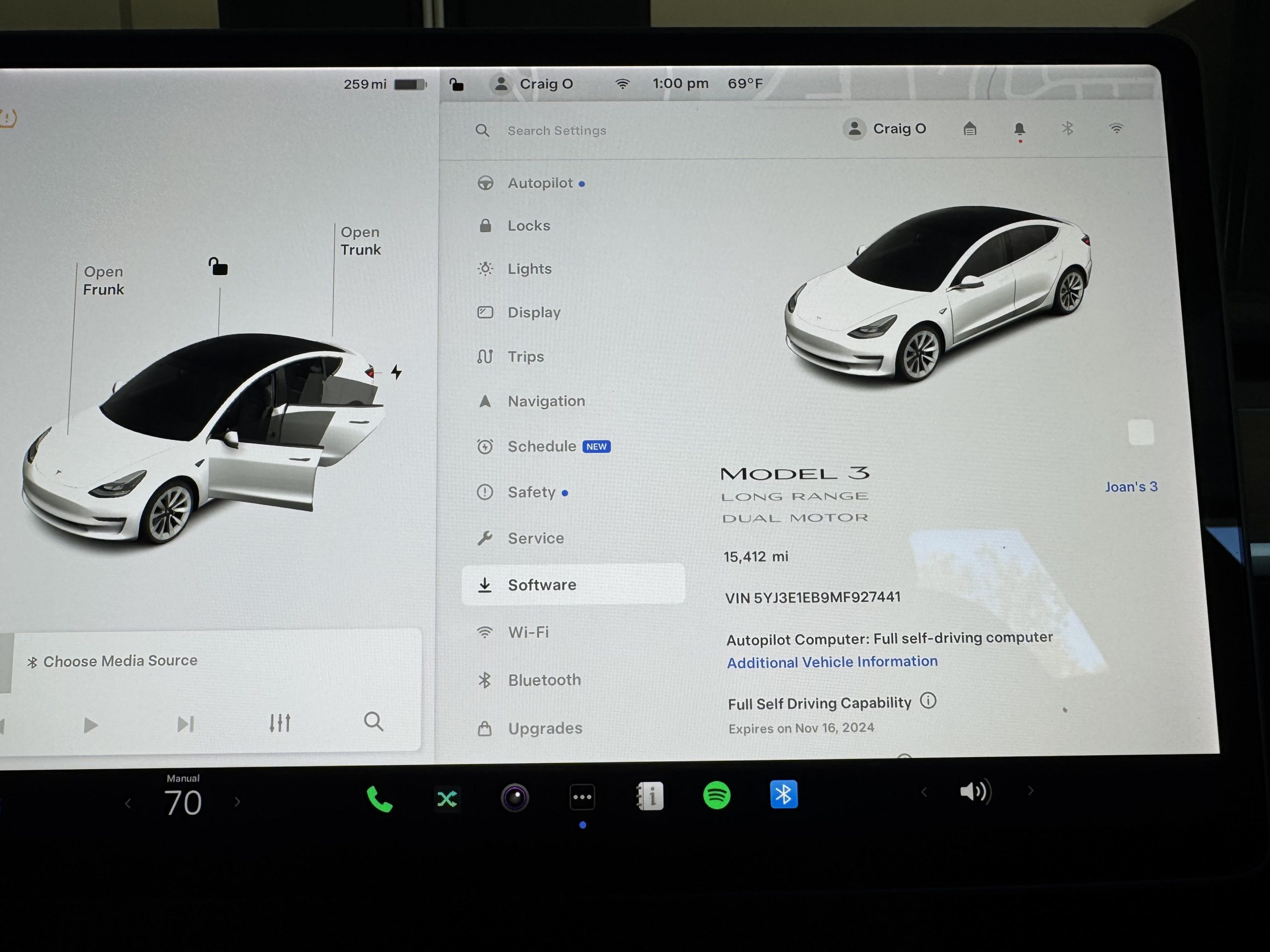Launch Spotify from the dock
The width and height of the screenshot is (1270, 952).
(x=716, y=796)
